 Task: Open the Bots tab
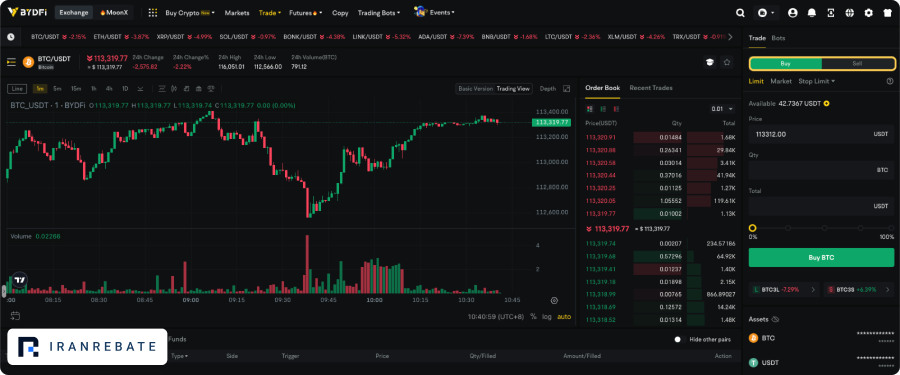778,38
